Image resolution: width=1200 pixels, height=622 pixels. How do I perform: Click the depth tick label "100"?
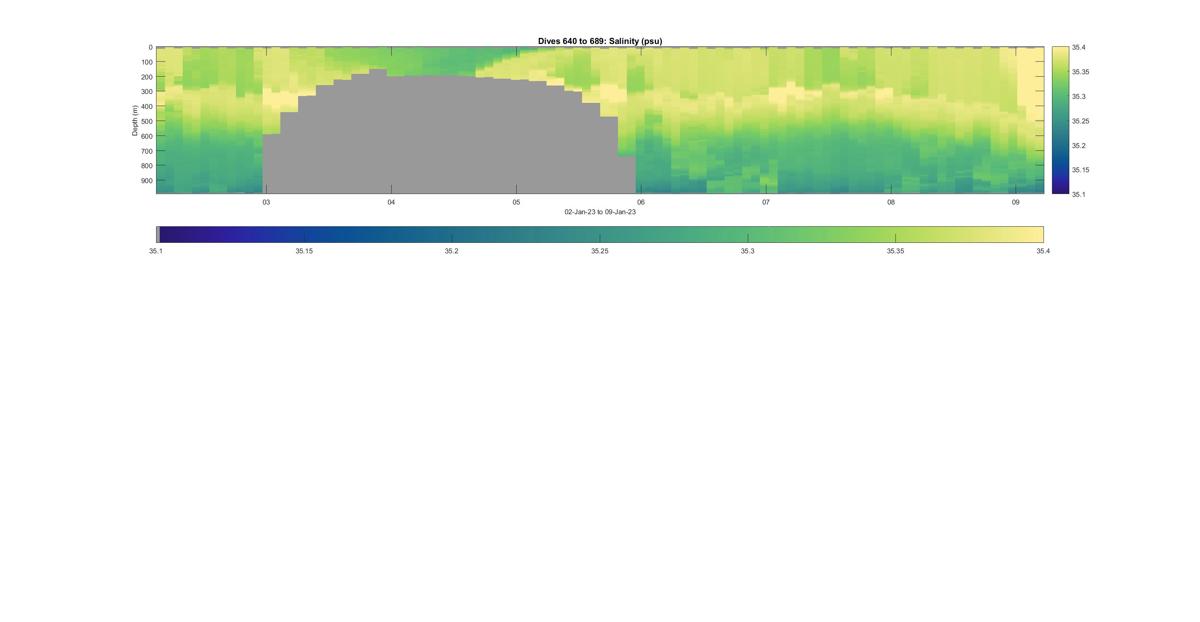tap(146, 62)
